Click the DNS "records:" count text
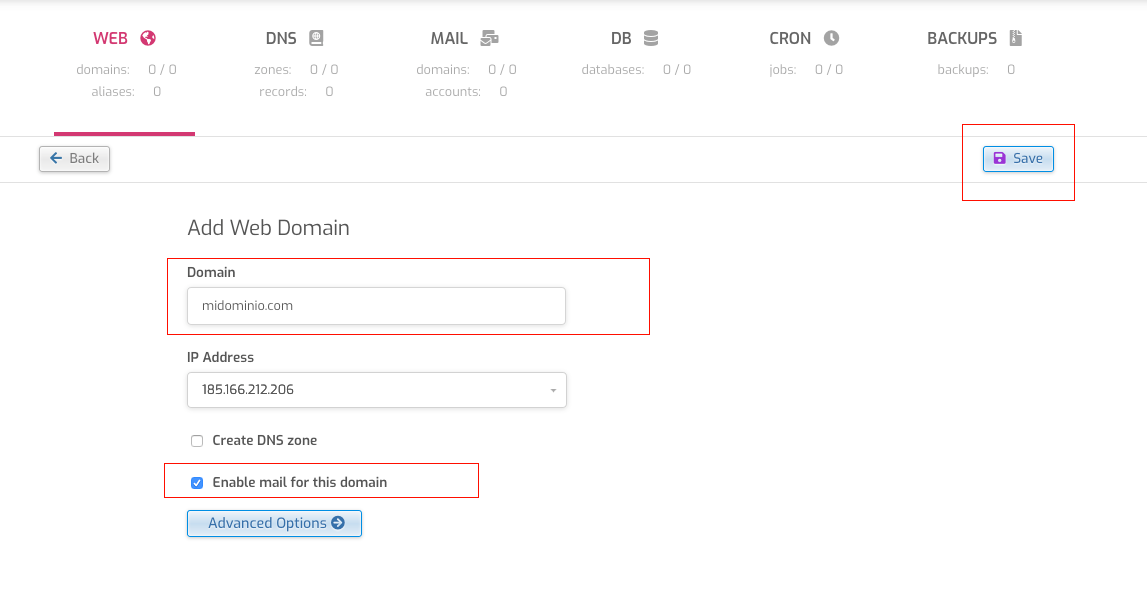This screenshot has width=1147, height=605. tap(296, 91)
